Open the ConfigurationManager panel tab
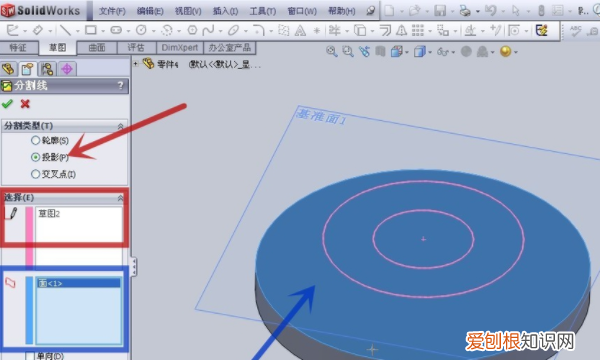This screenshot has height=360, width=600. 47,69
